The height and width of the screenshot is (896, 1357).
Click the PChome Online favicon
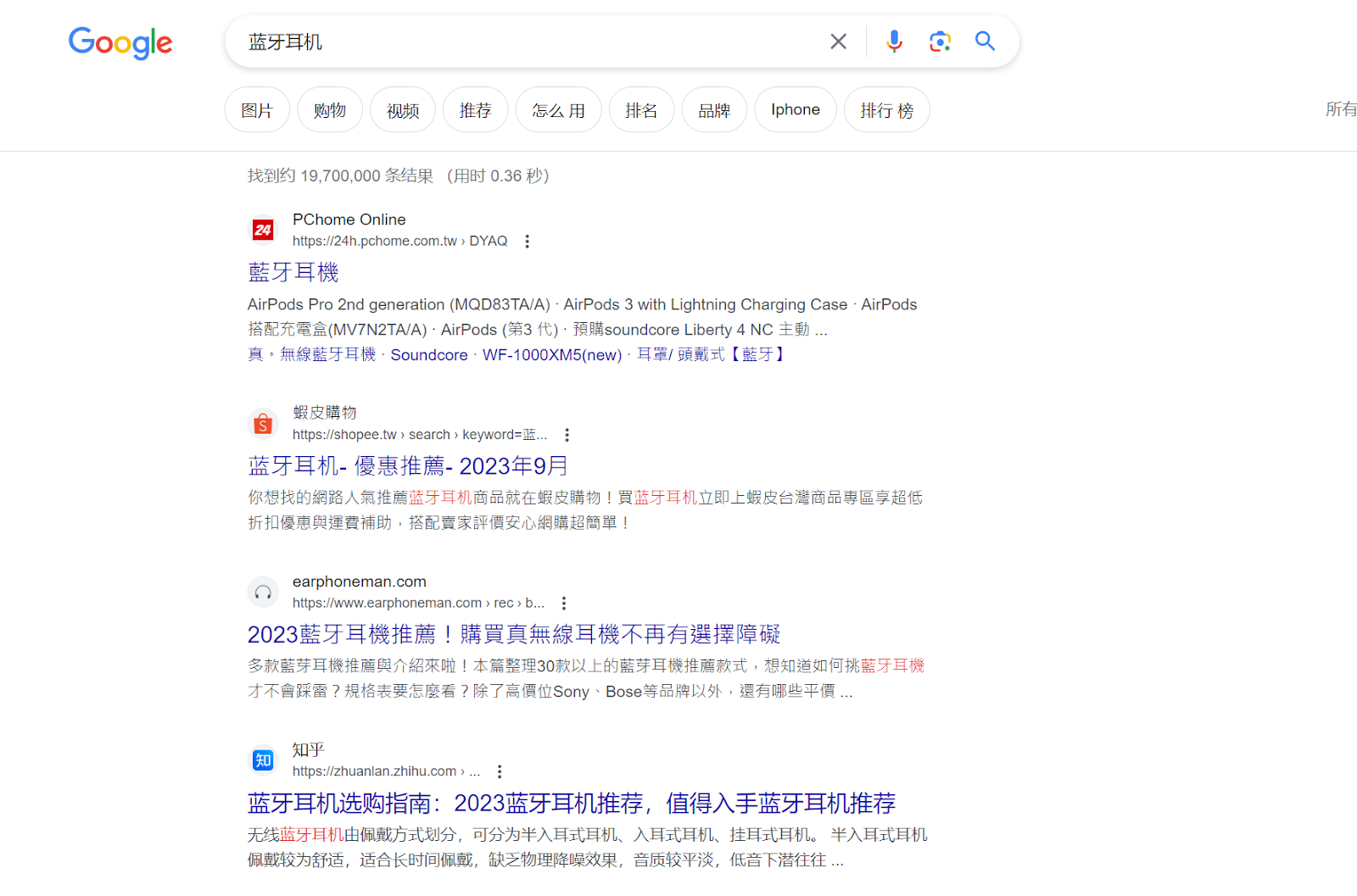[x=263, y=230]
